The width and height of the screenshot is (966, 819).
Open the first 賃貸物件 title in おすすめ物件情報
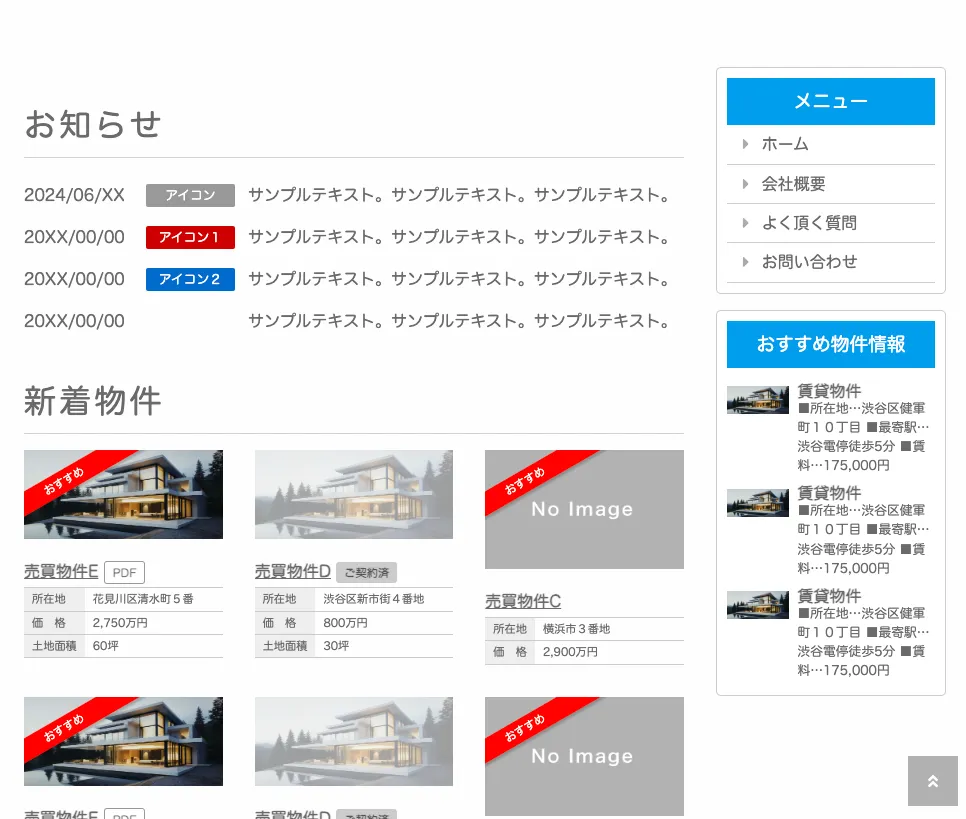[x=829, y=391]
